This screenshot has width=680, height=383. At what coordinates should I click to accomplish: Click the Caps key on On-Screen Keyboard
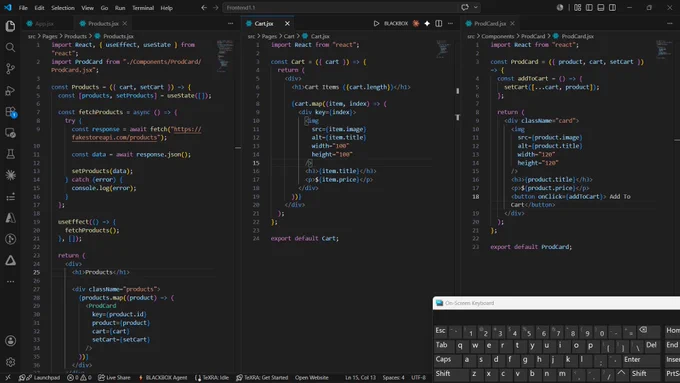(x=443, y=360)
